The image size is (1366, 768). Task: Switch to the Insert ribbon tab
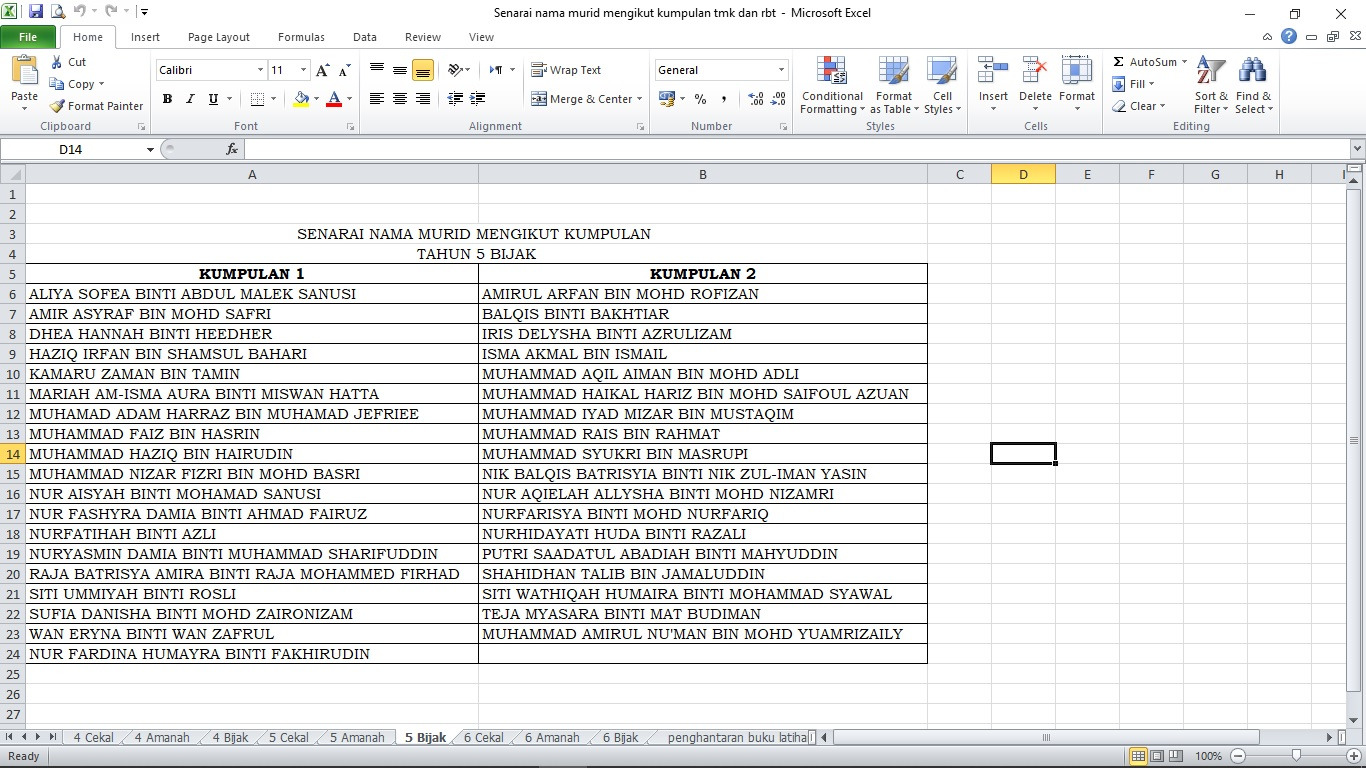145,37
